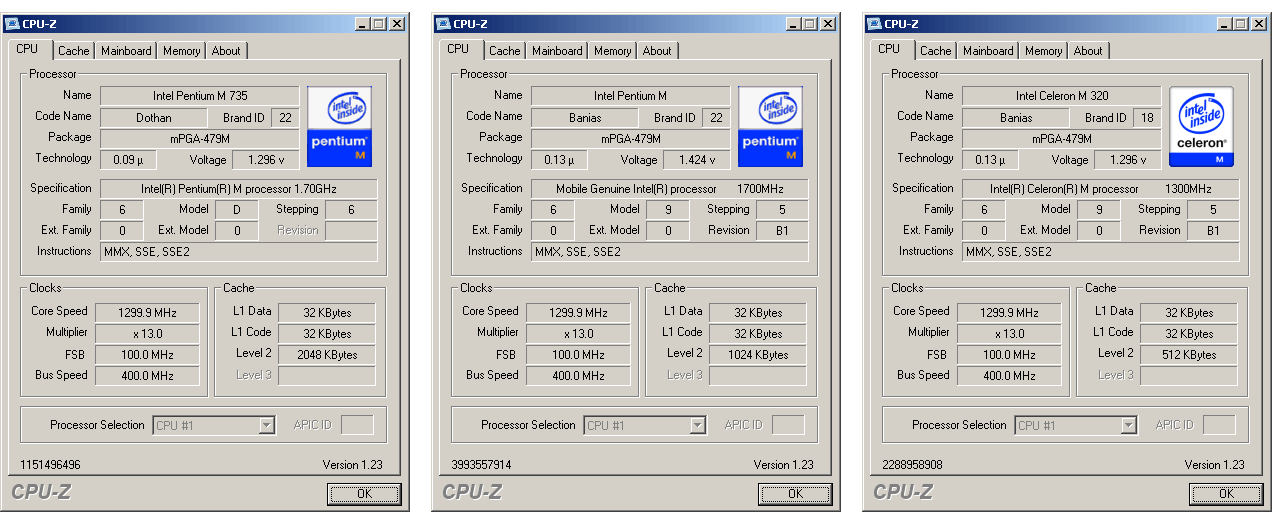The height and width of the screenshot is (529, 1287).
Task: Click the 'Intel Pentium M 735' name field
Action: 199,96
